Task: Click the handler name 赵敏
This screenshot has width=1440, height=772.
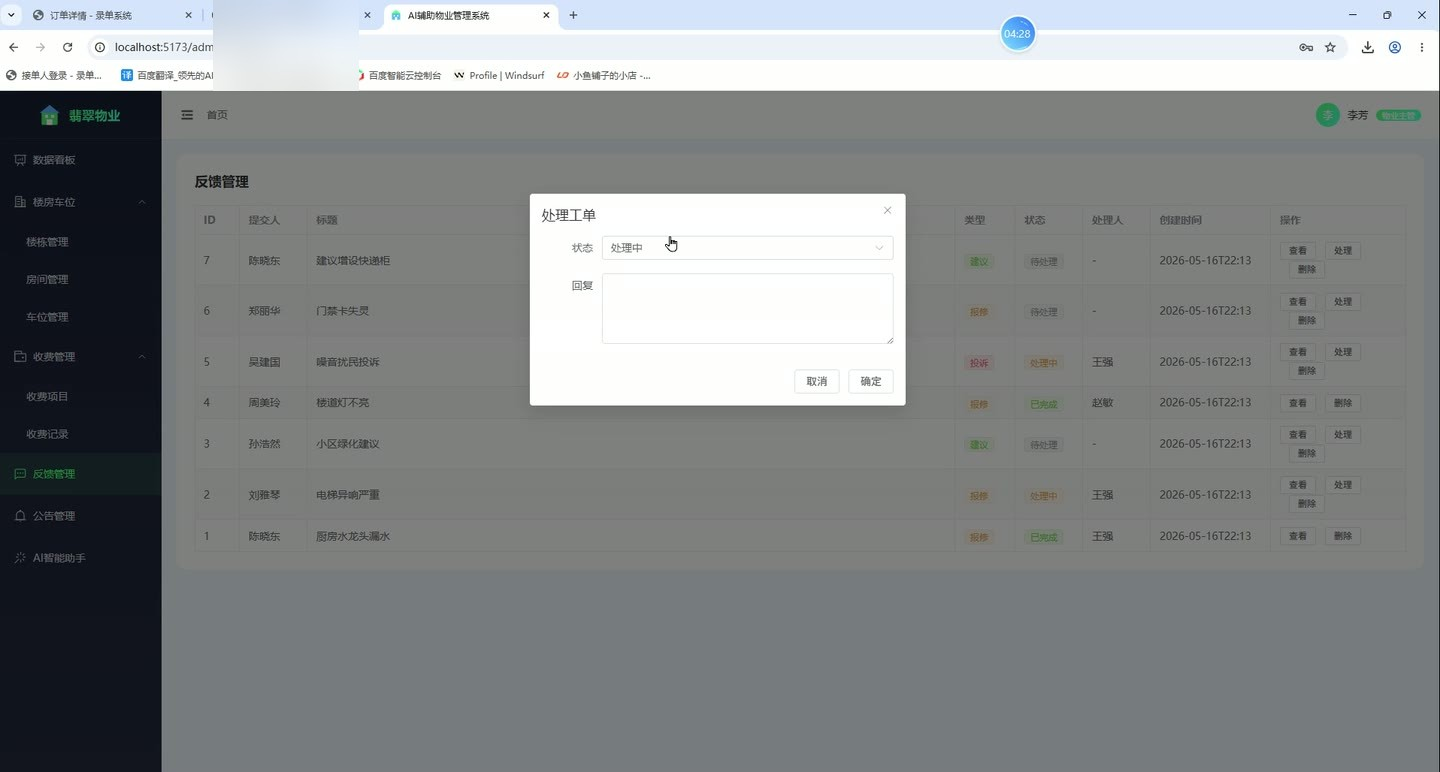Action: [x=1103, y=403]
